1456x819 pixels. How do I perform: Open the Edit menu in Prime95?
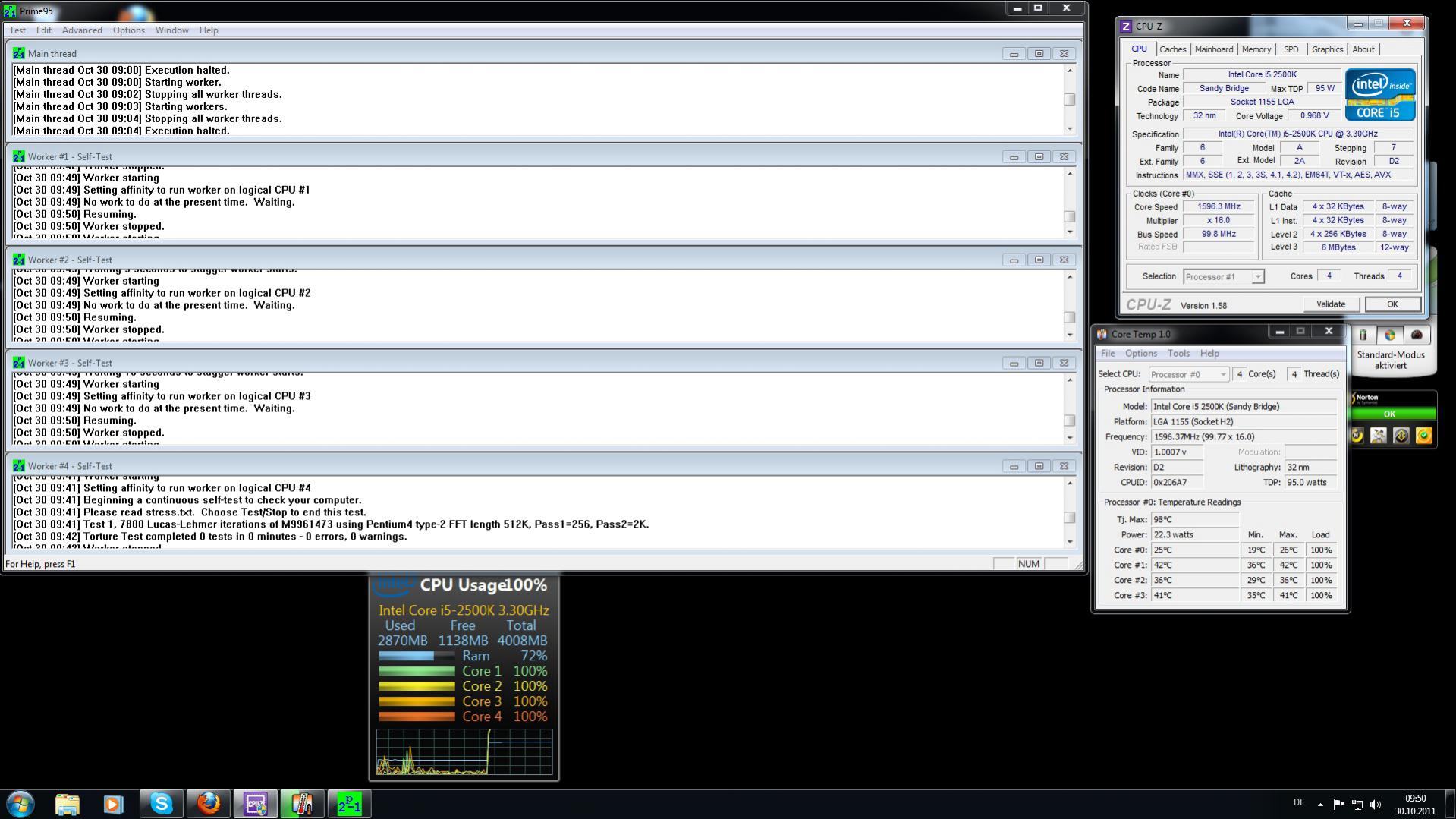point(44,30)
